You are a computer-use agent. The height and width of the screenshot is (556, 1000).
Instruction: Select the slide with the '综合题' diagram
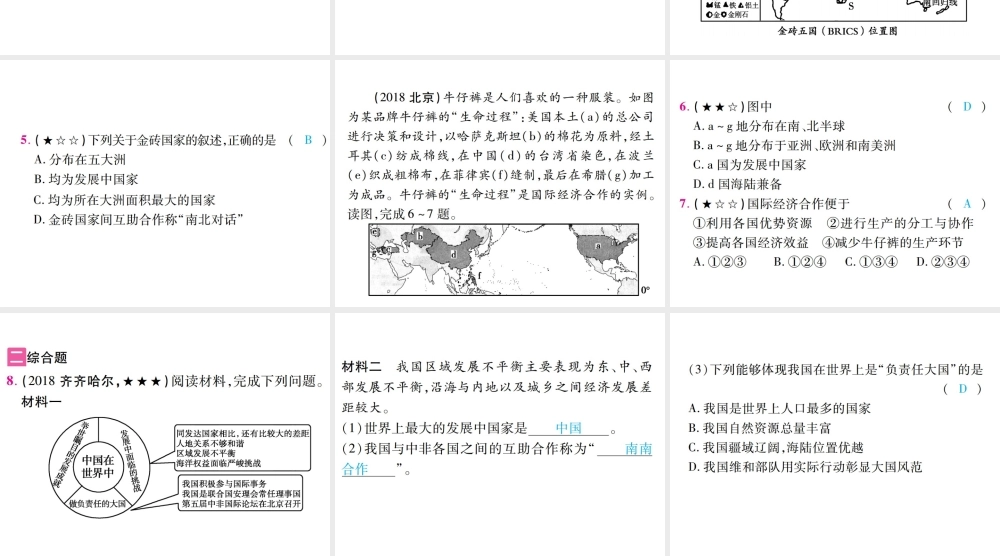[165, 434]
